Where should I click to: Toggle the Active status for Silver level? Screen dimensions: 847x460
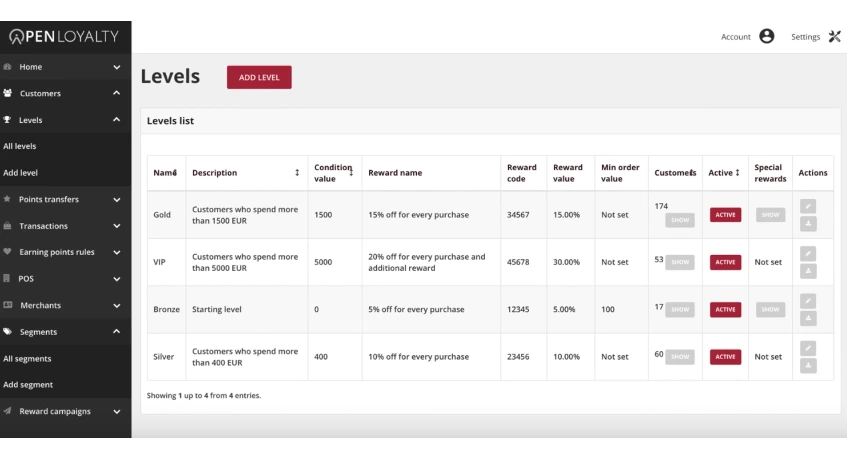click(725, 357)
